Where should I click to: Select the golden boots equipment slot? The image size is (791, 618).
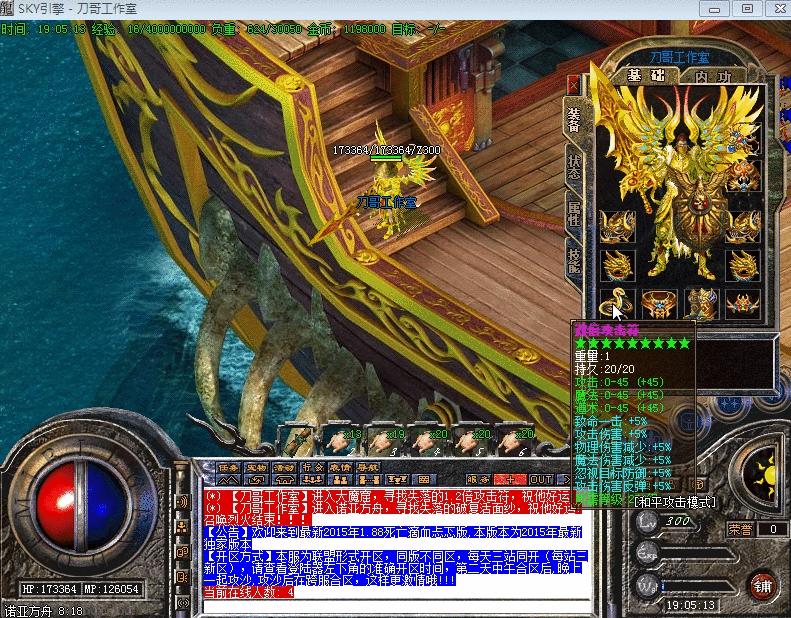(x=701, y=304)
